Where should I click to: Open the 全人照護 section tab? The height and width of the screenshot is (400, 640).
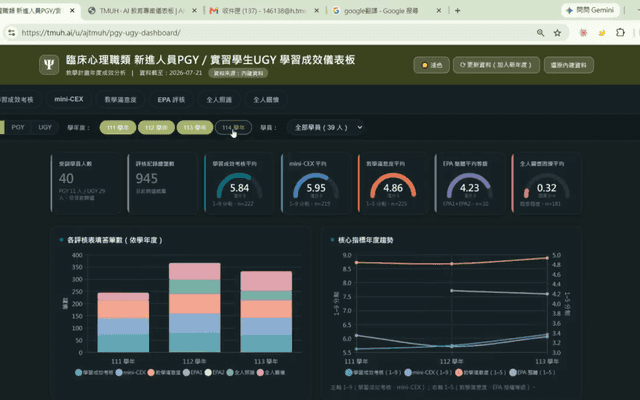click(219, 99)
